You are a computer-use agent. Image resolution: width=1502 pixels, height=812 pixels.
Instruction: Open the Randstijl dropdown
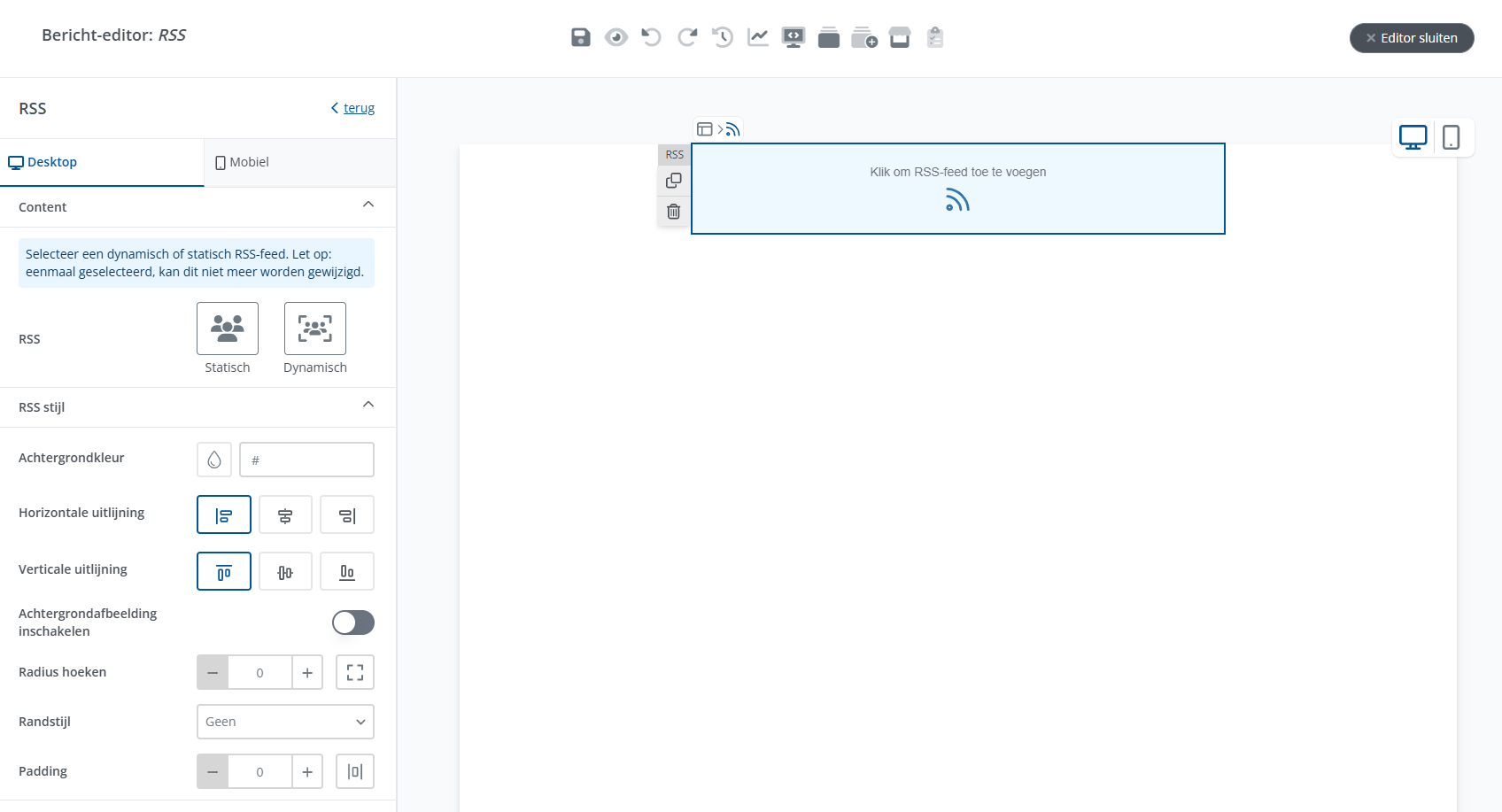coord(285,722)
